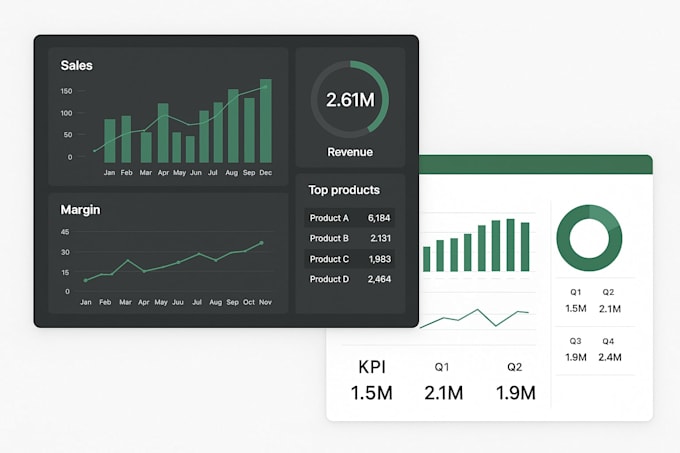Click the Top products heading
Image resolution: width=680 pixels, height=453 pixels.
[344, 190]
